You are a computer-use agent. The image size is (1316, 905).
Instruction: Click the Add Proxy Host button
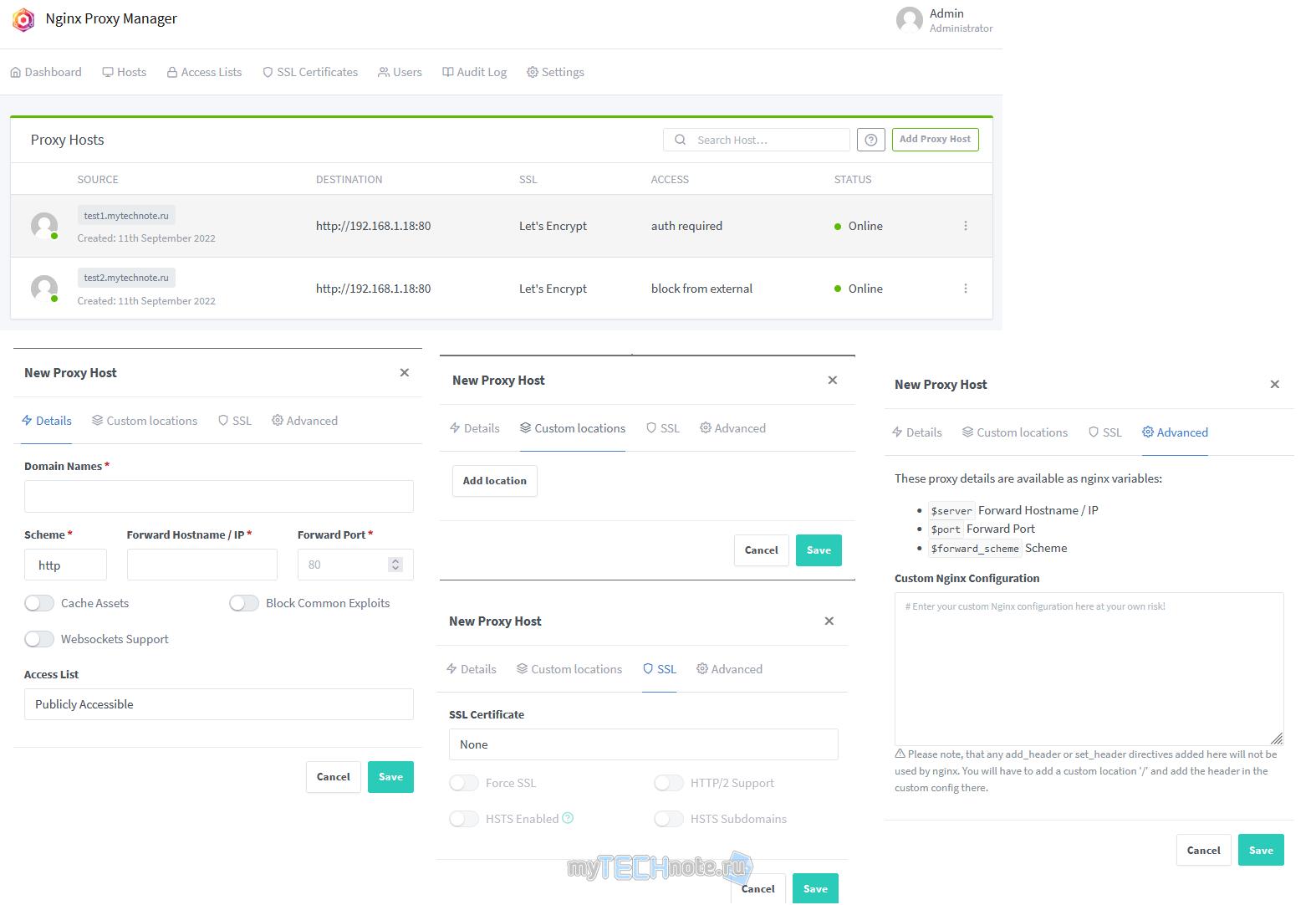(x=935, y=140)
